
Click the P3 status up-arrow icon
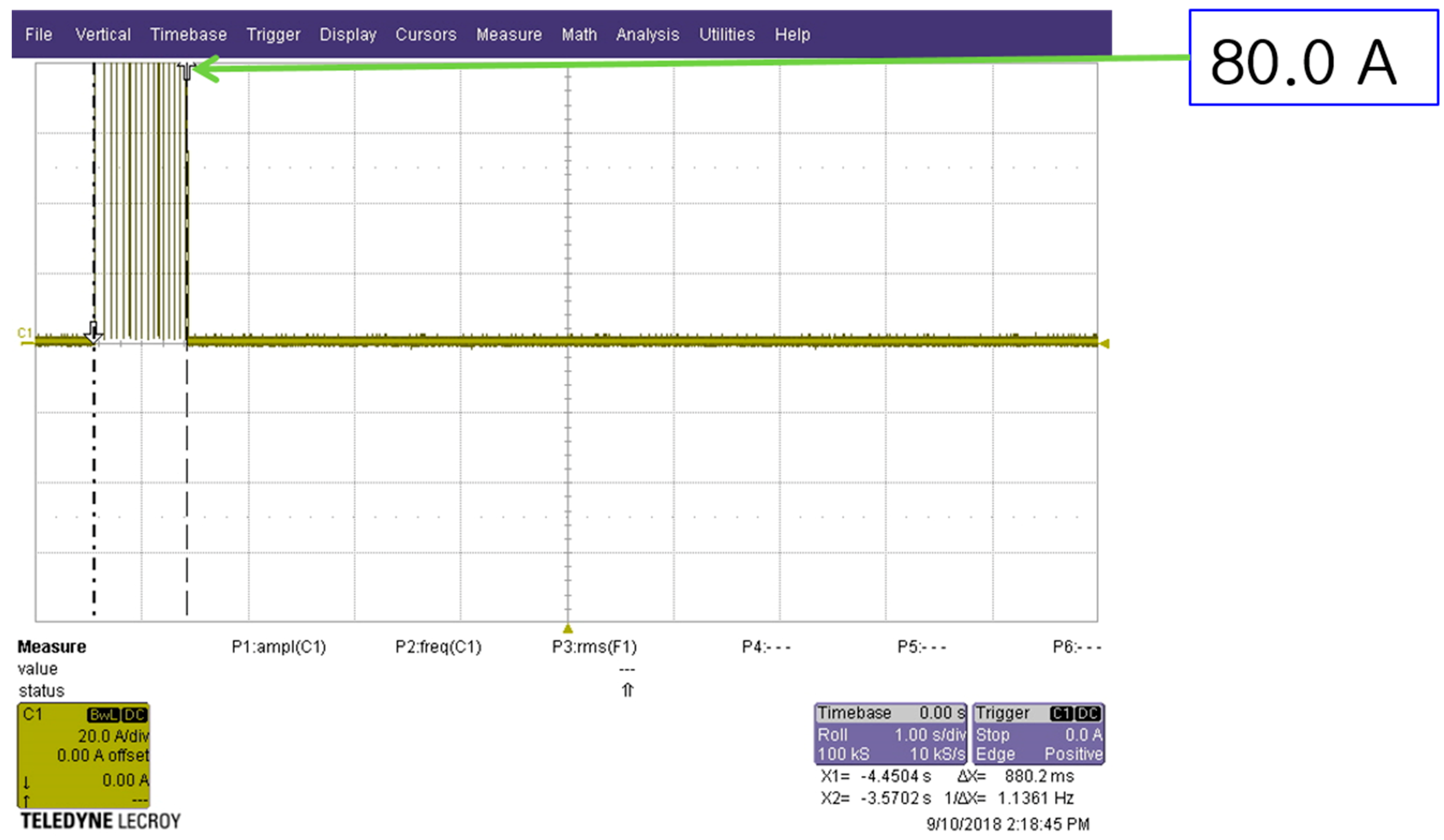[627, 690]
